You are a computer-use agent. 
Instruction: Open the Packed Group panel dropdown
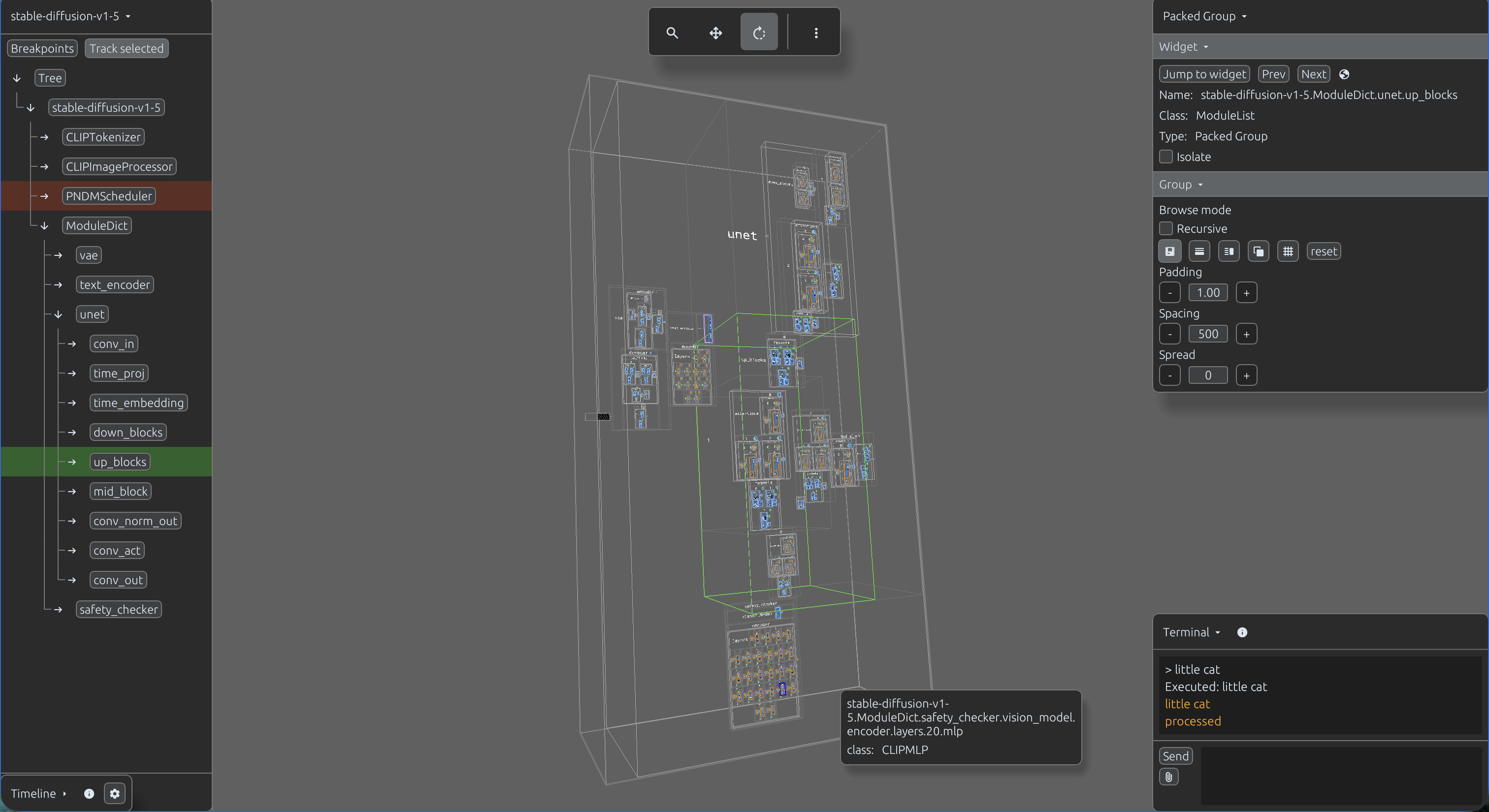point(1204,16)
